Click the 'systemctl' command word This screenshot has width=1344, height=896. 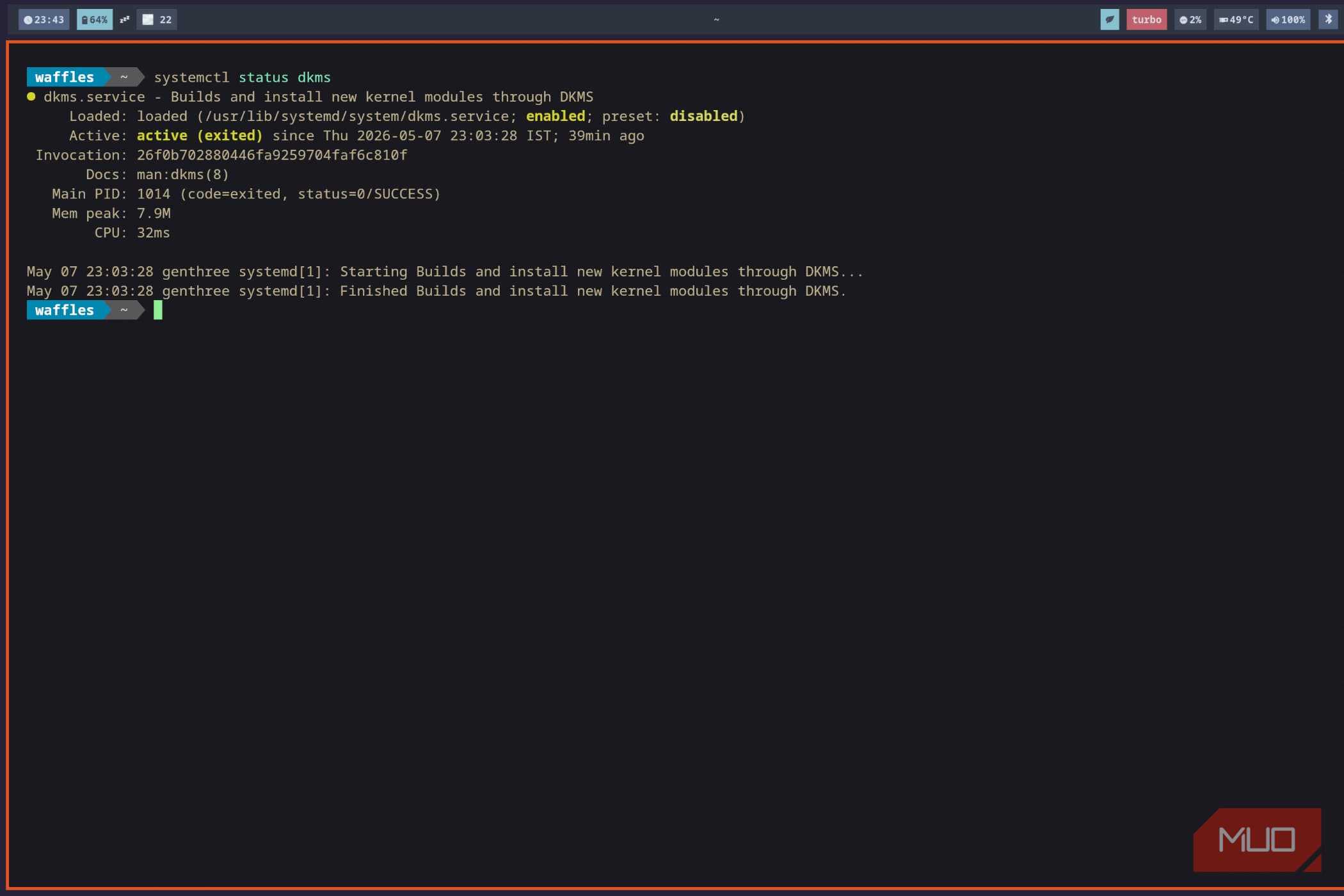(x=191, y=77)
